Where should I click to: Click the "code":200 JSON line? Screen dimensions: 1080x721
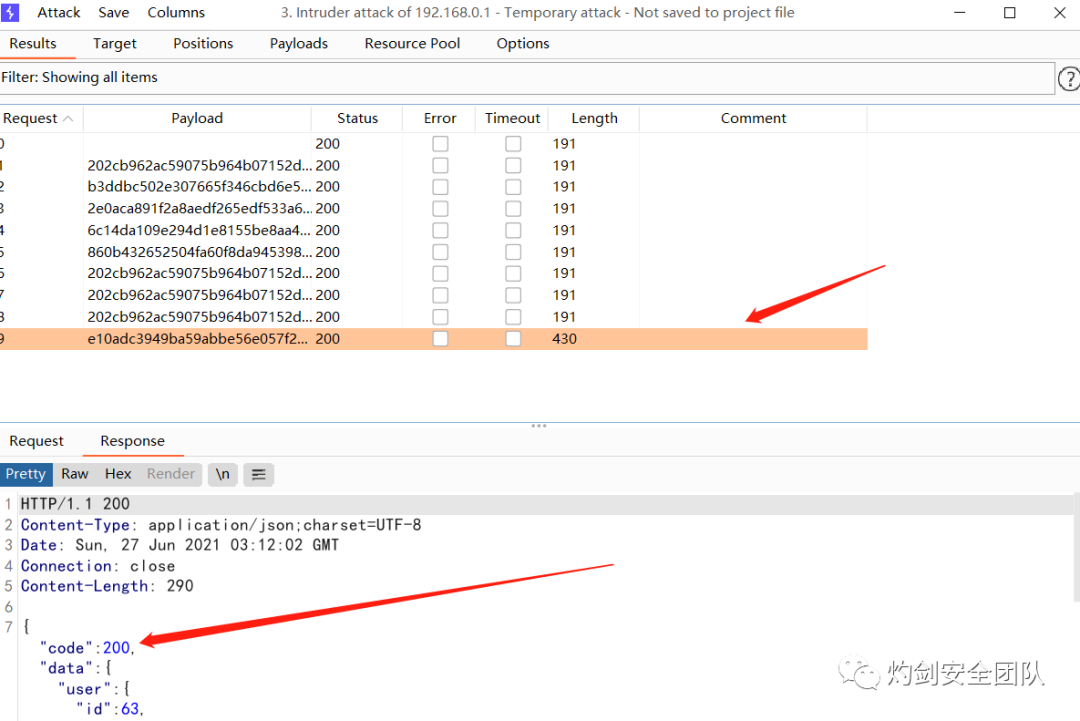point(87,648)
